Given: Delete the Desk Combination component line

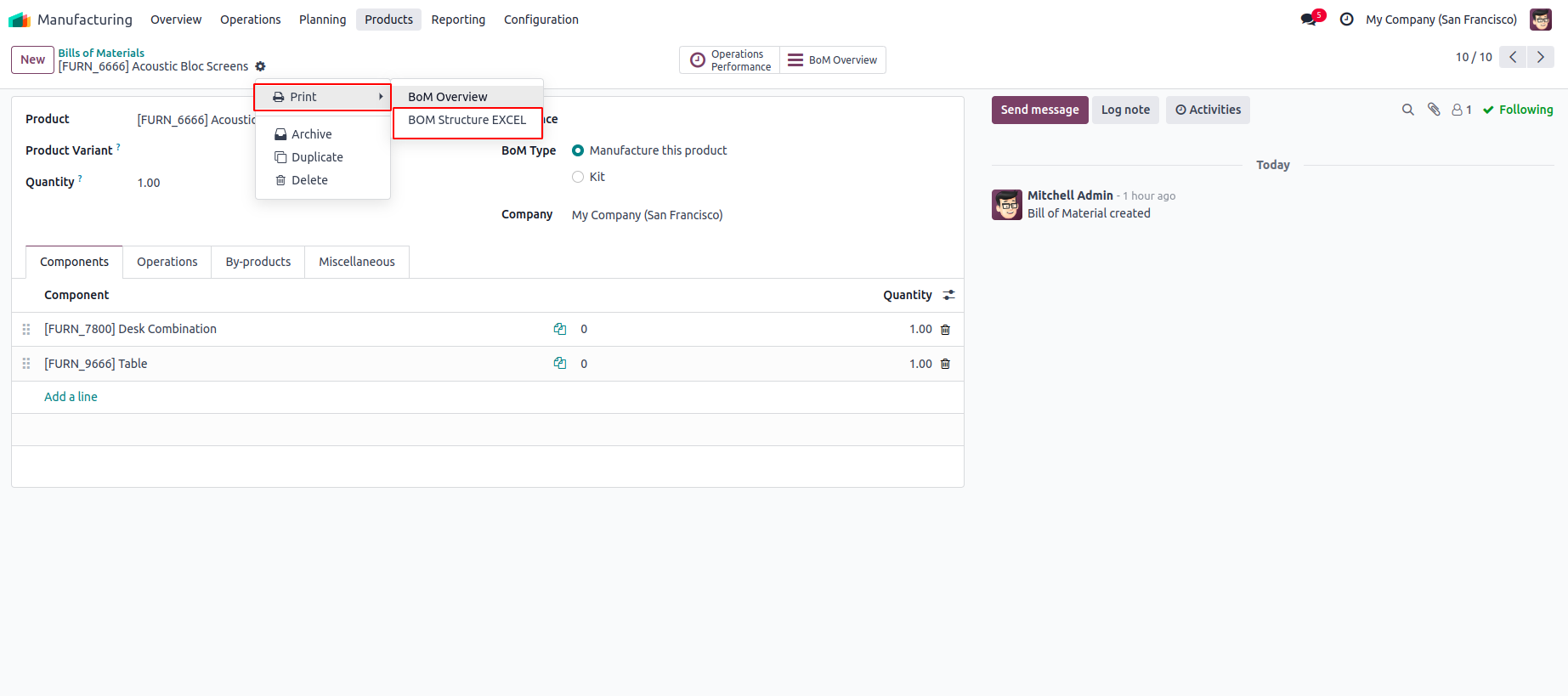Looking at the screenshot, I should [x=945, y=330].
